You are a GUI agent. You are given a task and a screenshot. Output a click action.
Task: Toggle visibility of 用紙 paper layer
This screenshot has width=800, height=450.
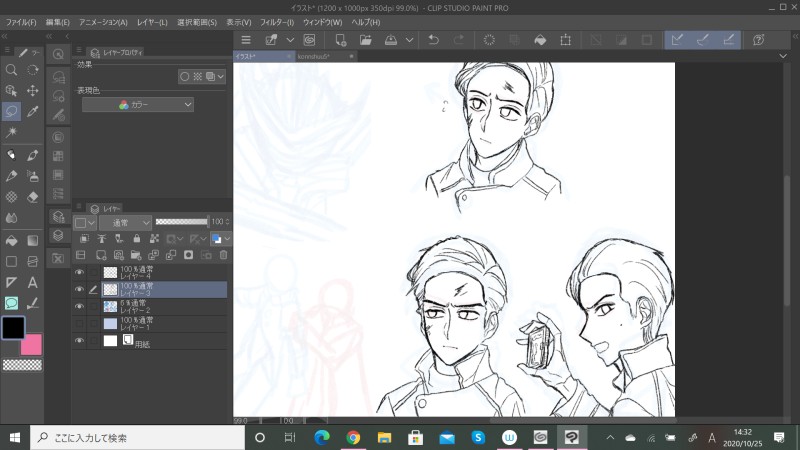(80, 341)
